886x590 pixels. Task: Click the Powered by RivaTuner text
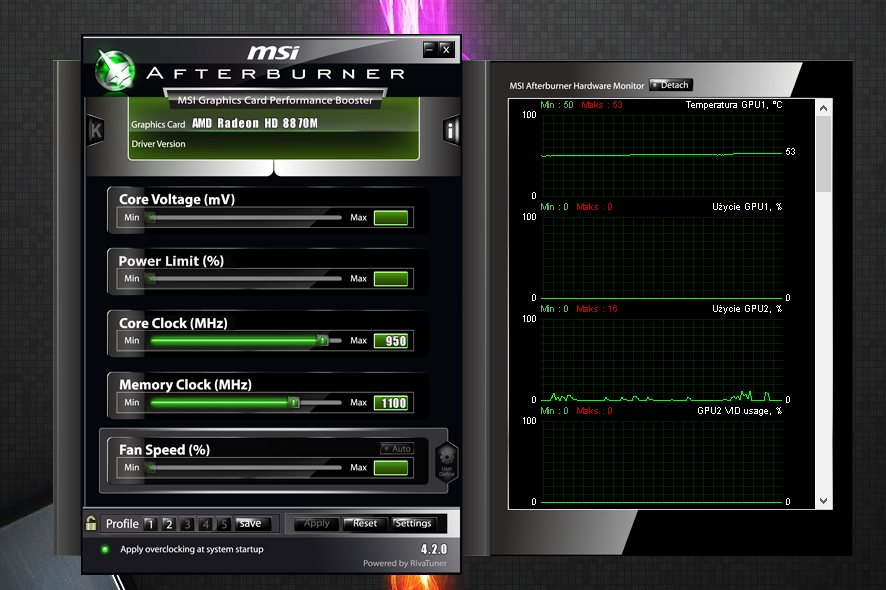point(405,563)
